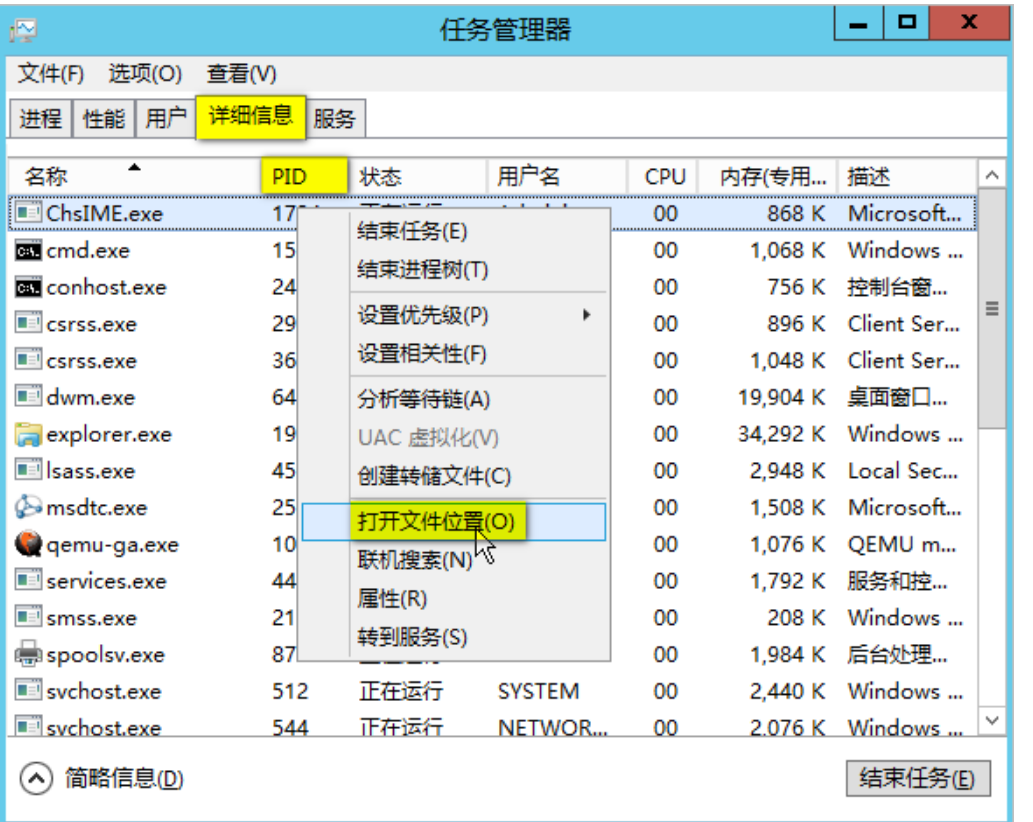Select 打开文件位置 in context menu
This screenshot has width=1033, height=822.
[436, 522]
